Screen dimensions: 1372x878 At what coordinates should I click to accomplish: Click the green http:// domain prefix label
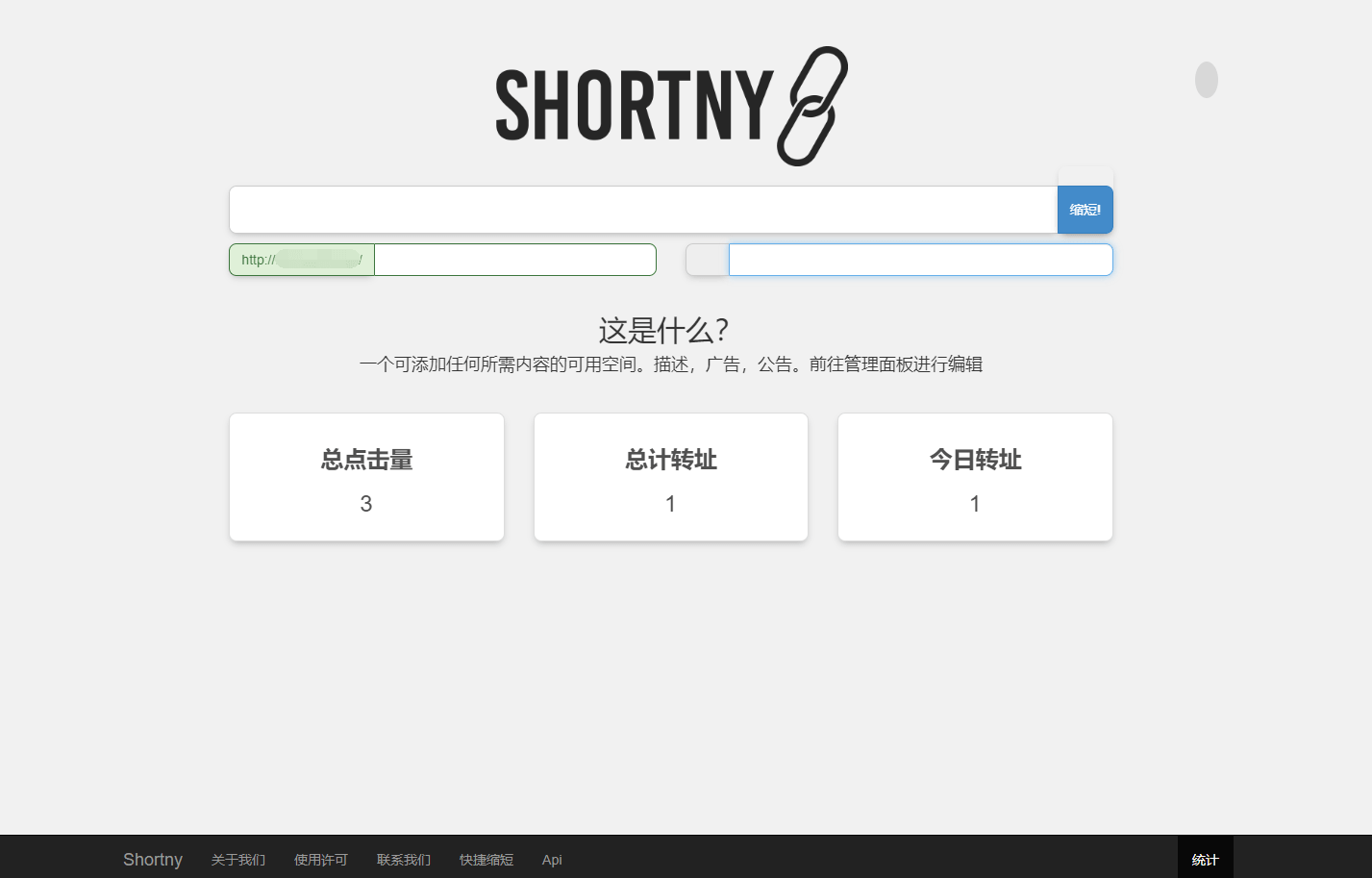click(301, 259)
